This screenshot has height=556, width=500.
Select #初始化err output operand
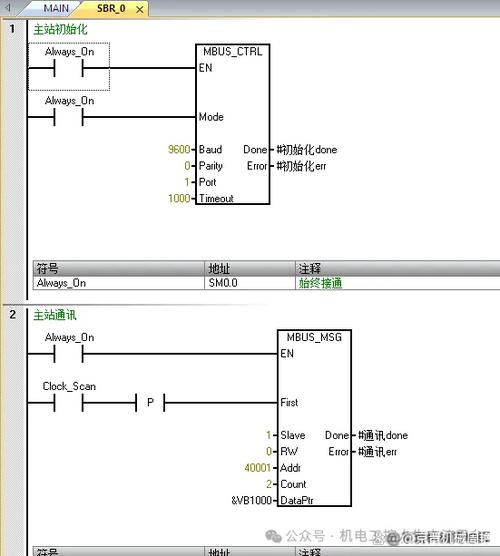click(x=301, y=166)
